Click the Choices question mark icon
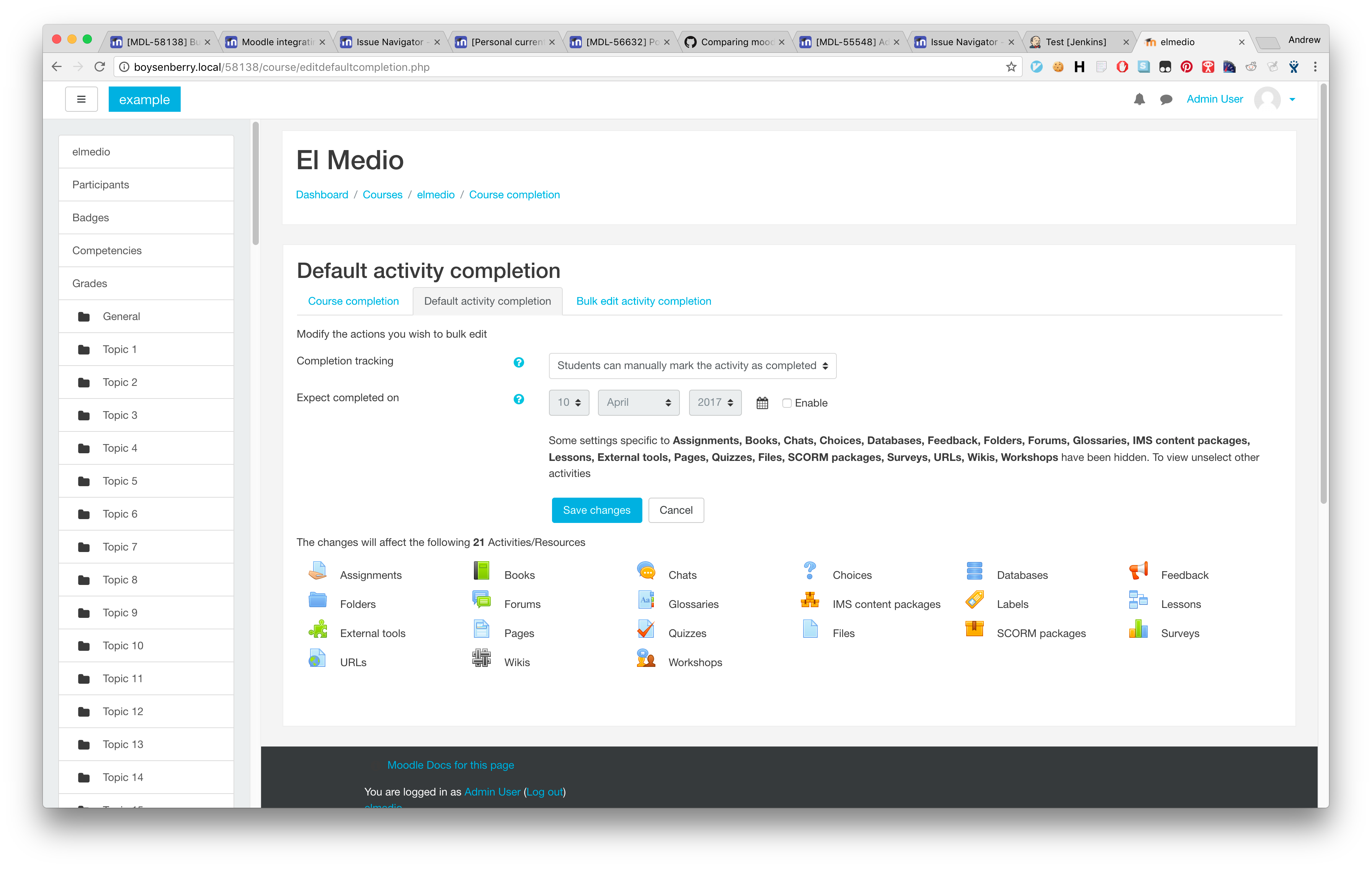Screen dimensions: 1372x869 pyautogui.click(x=810, y=571)
